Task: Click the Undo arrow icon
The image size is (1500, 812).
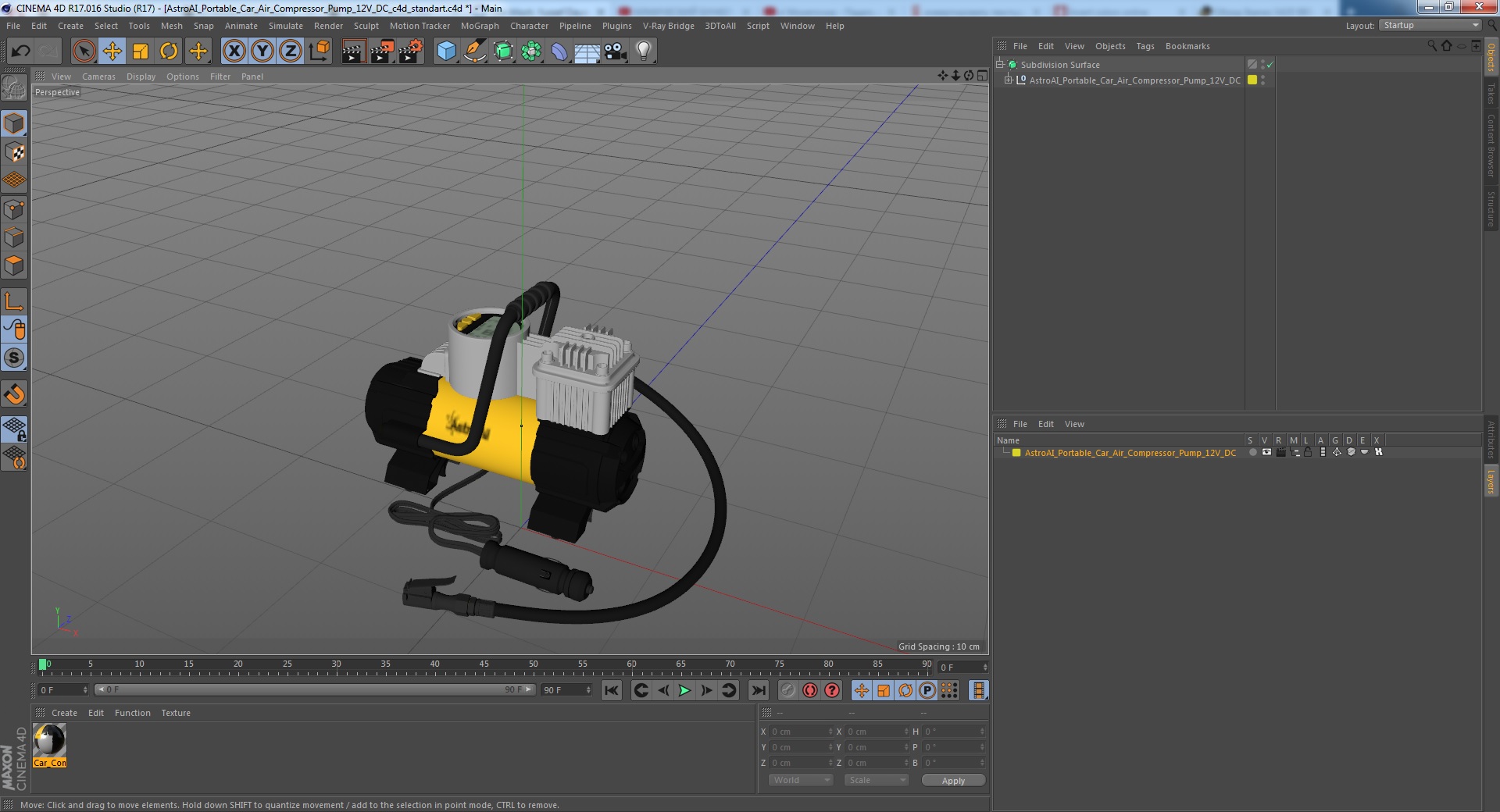Action: pyautogui.click(x=20, y=52)
